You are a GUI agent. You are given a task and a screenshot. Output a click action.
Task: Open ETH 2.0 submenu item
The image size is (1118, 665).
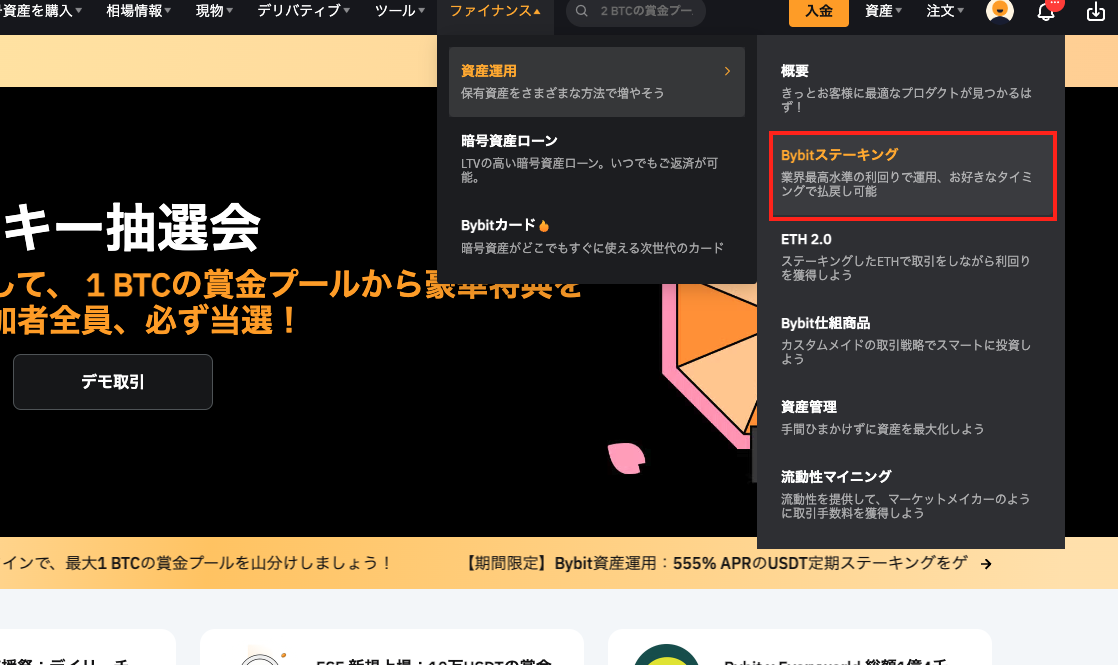(911, 257)
